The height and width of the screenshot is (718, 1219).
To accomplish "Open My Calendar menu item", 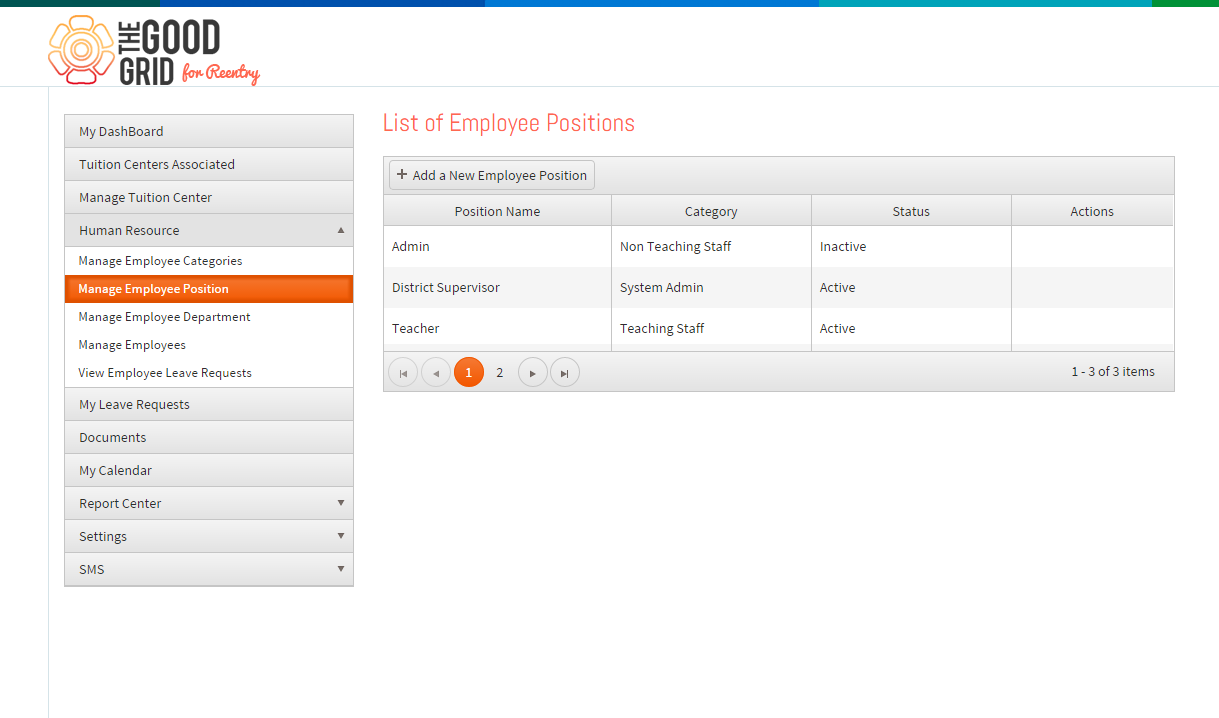I will tap(209, 470).
